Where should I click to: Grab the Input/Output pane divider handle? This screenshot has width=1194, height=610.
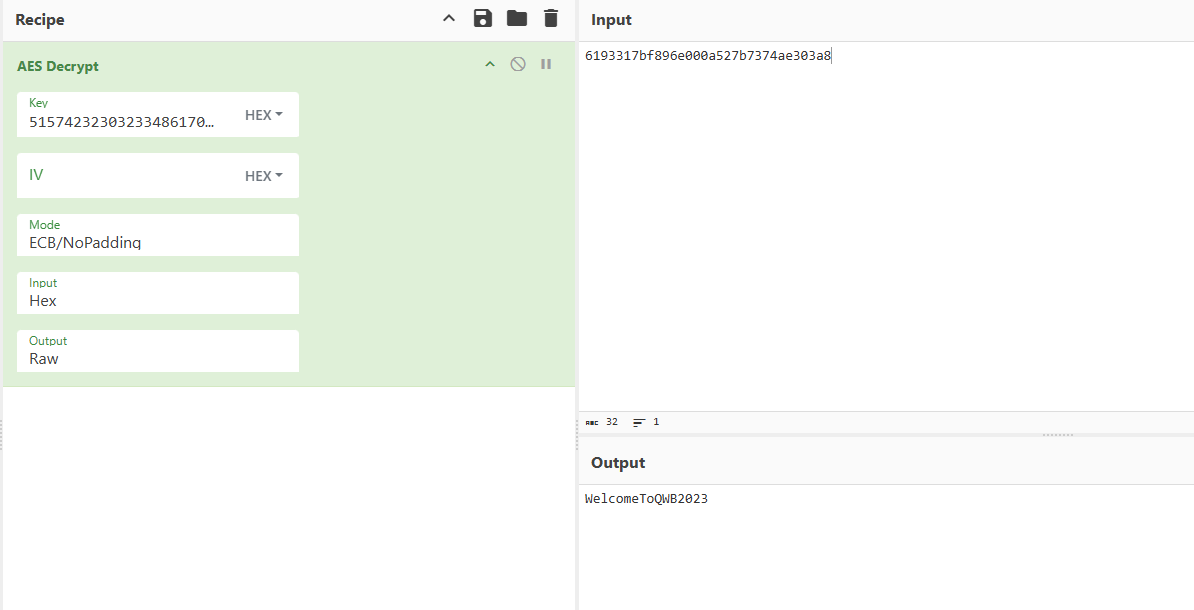tap(1057, 435)
